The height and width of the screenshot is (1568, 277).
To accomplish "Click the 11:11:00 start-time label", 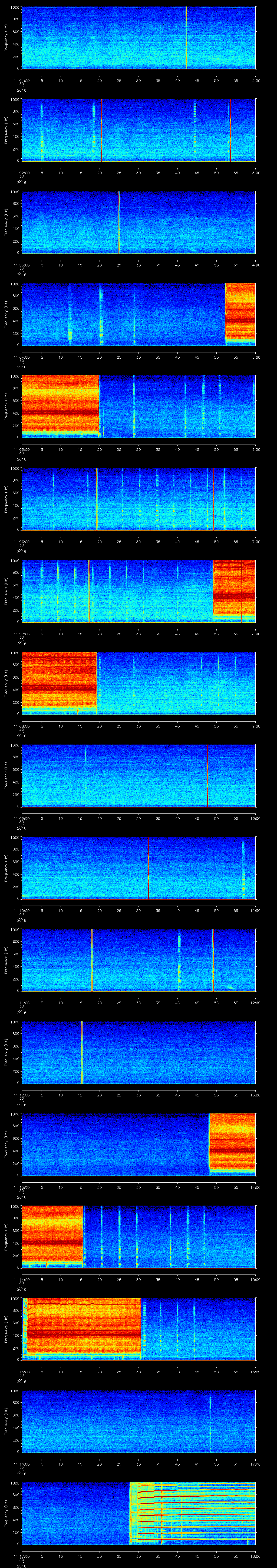I will coord(21,1003).
